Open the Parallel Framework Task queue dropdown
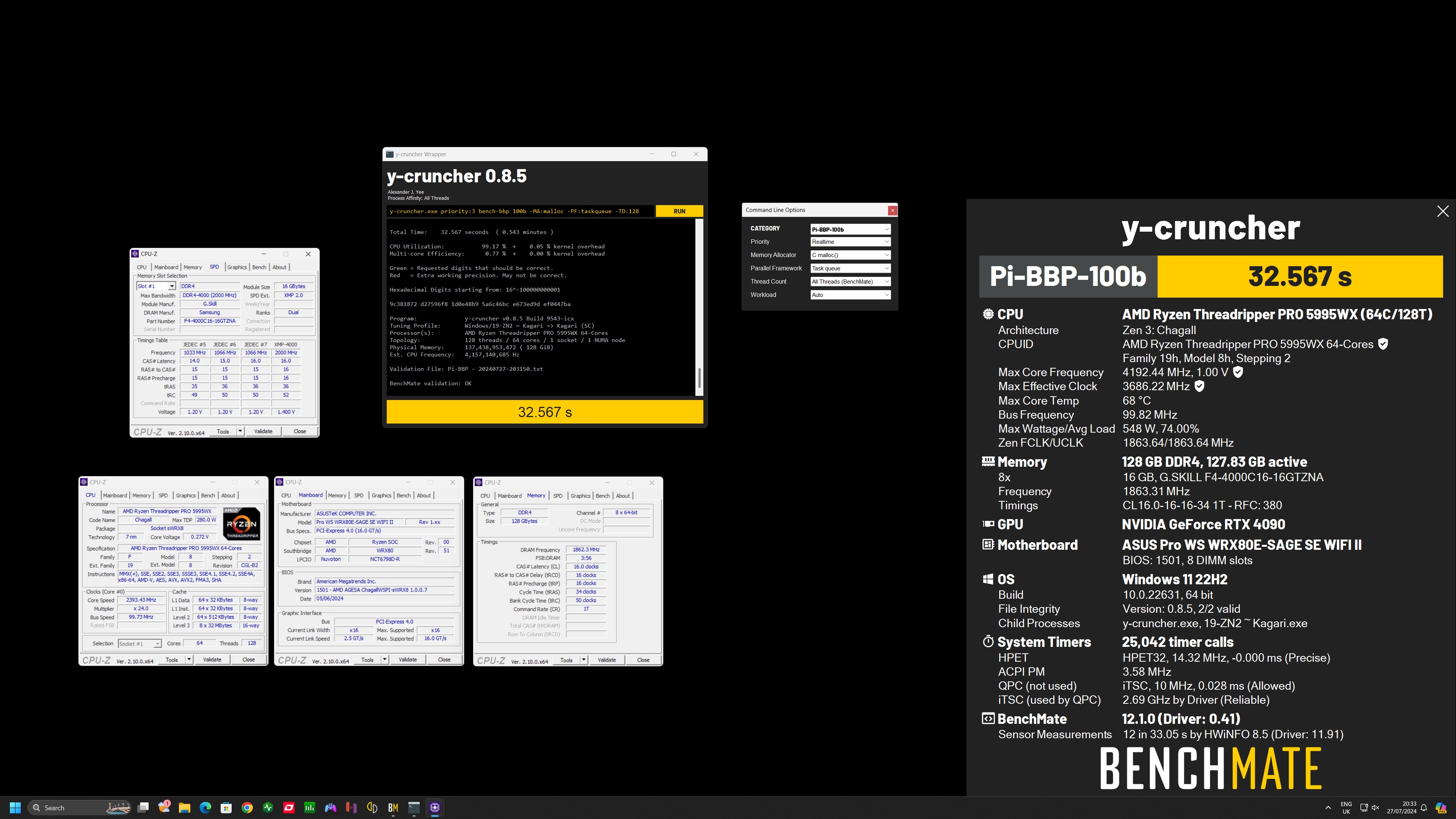Image resolution: width=1456 pixels, height=819 pixels. point(850,268)
